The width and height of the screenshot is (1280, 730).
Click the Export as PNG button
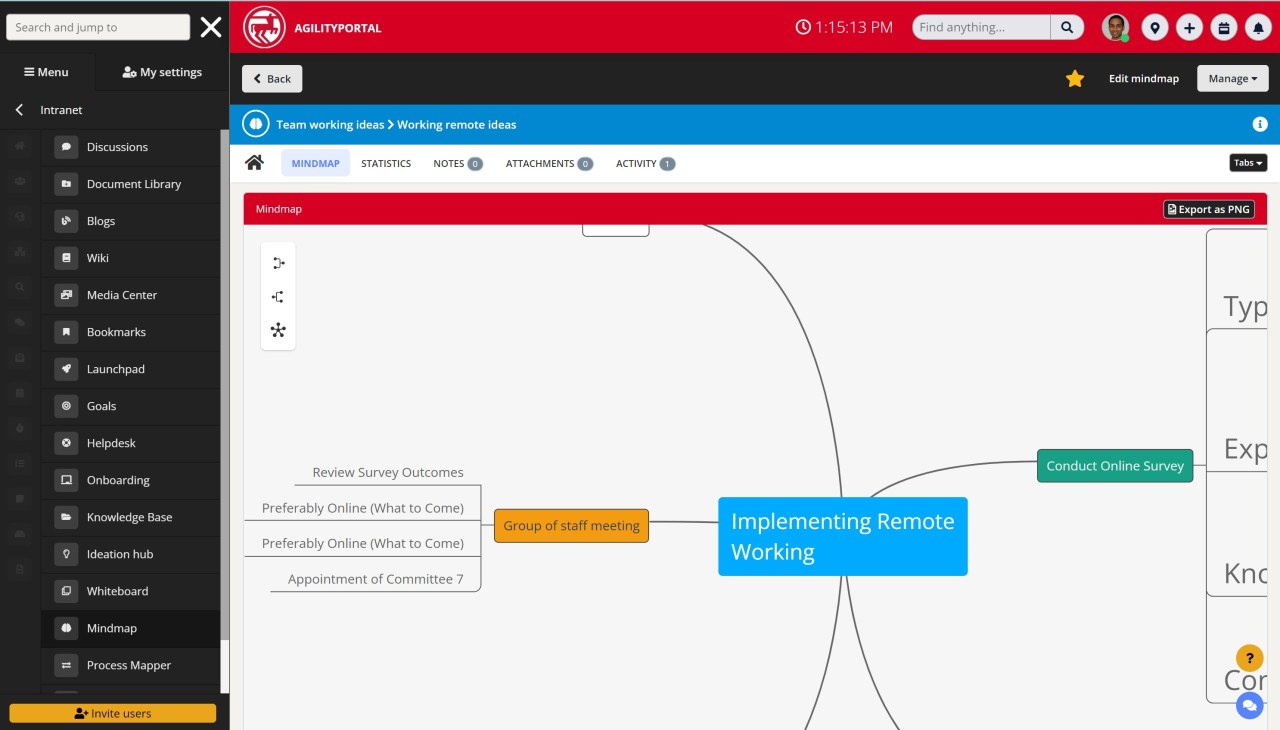(x=1208, y=209)
